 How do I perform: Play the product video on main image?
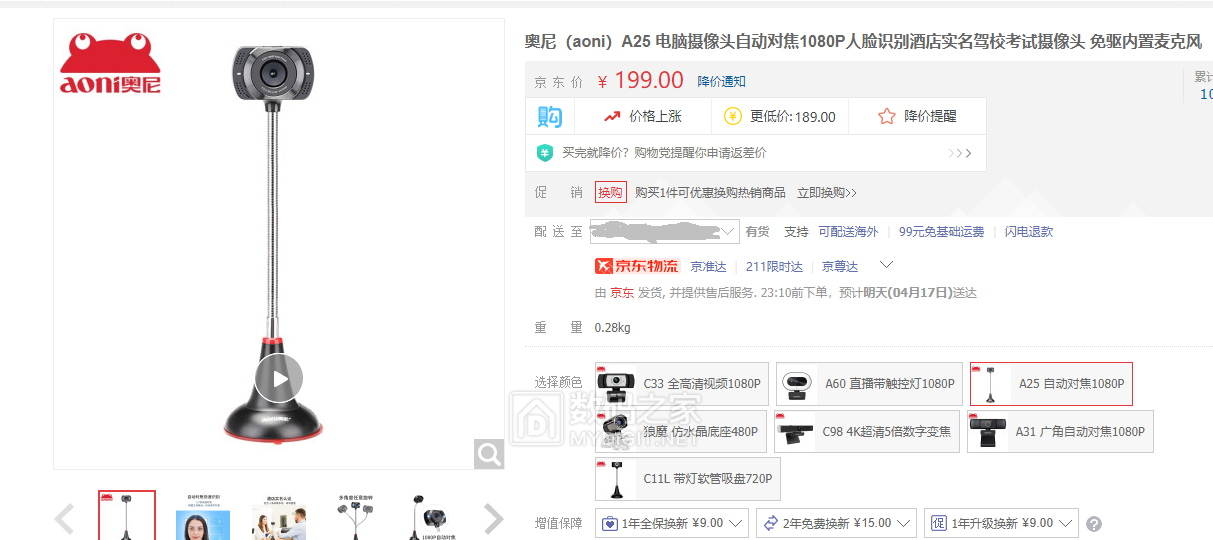click(x=278, y=378)
